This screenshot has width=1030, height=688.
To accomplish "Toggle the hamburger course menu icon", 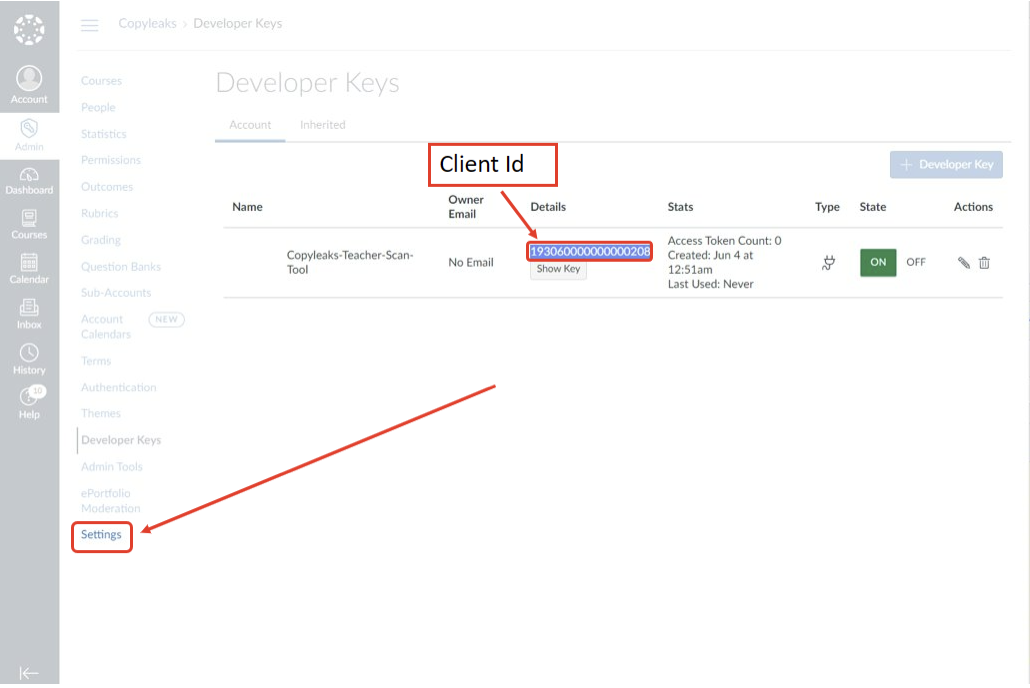I will click(x=90, y=25).
